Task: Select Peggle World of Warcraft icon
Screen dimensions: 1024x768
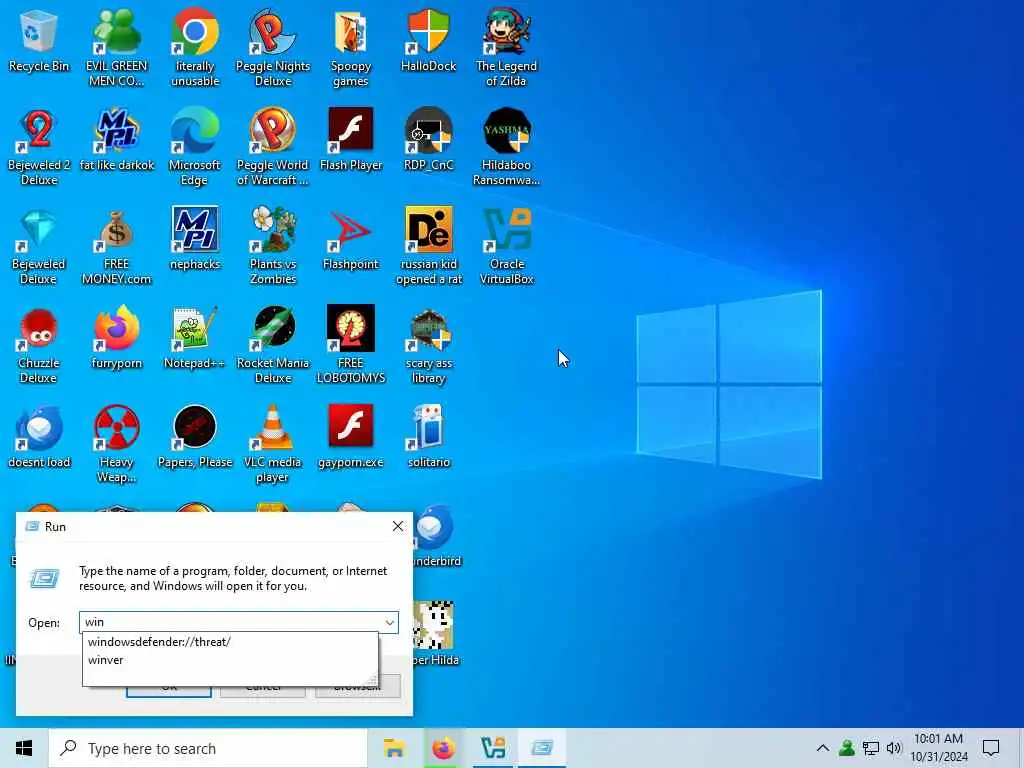Action: point(273,147)
